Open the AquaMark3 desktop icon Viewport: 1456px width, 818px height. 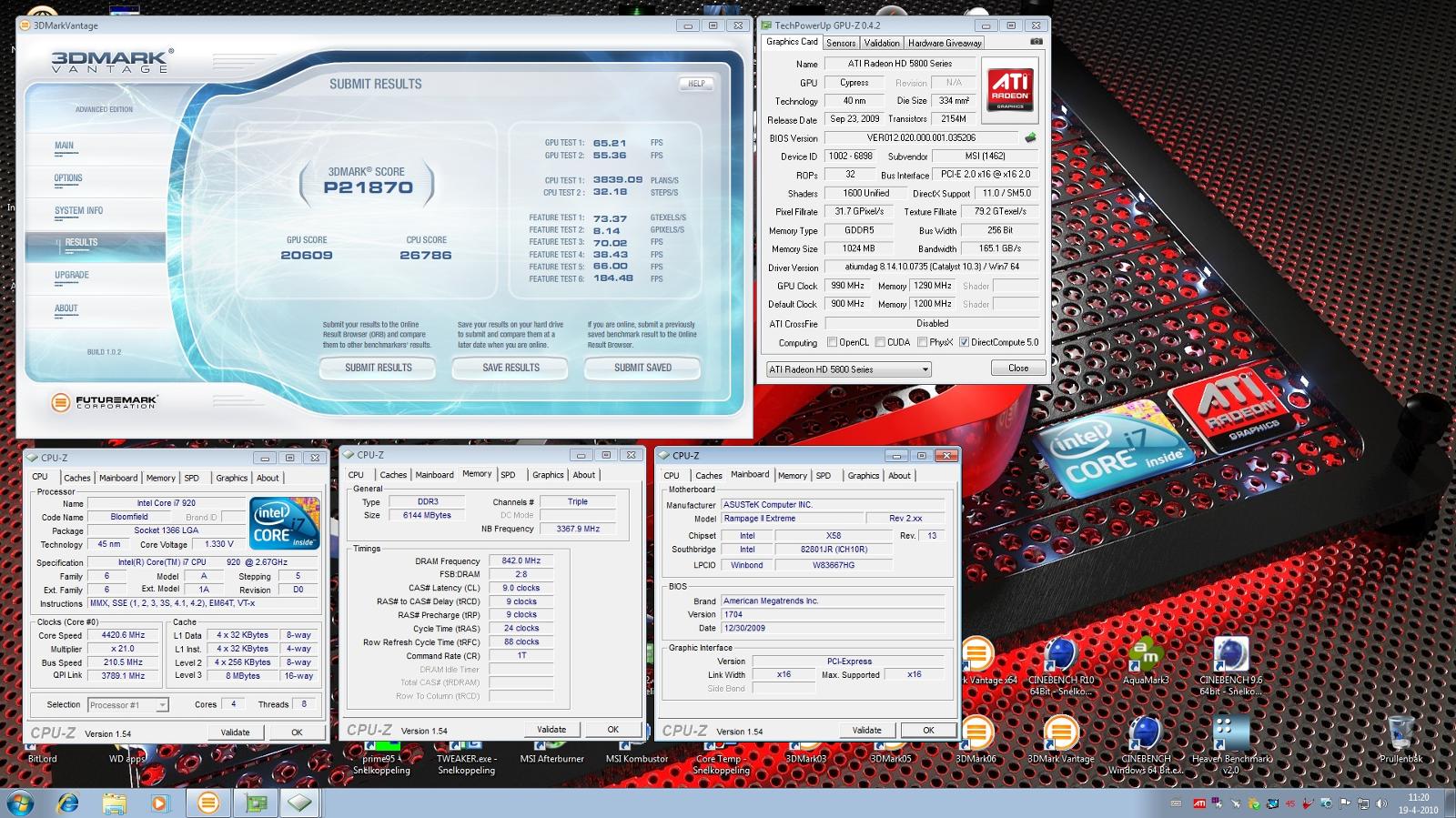(1146, 661)
